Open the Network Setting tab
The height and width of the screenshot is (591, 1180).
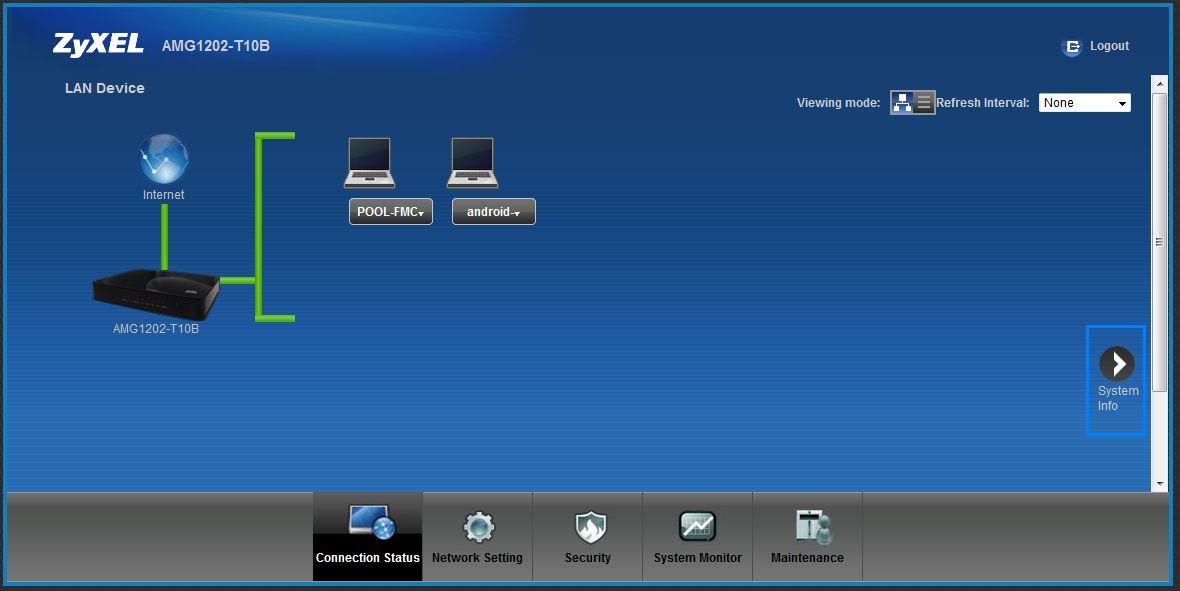coord(477,537)
